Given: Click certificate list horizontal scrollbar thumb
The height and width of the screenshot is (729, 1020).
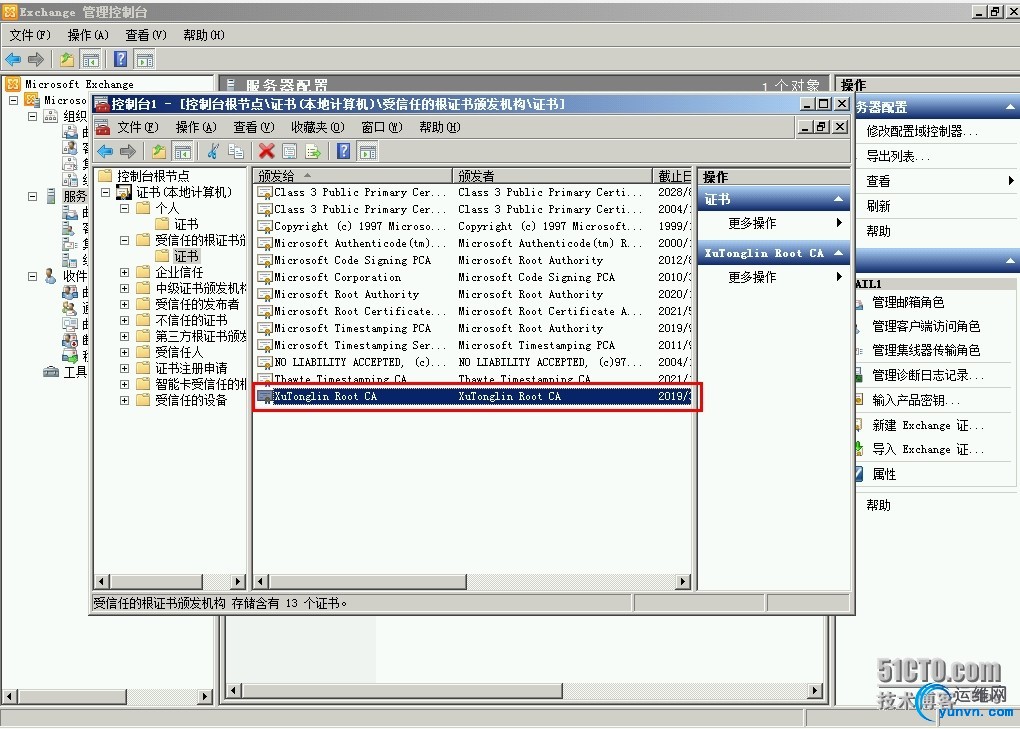Looking at the screenshot, I should tap(367, 581).
